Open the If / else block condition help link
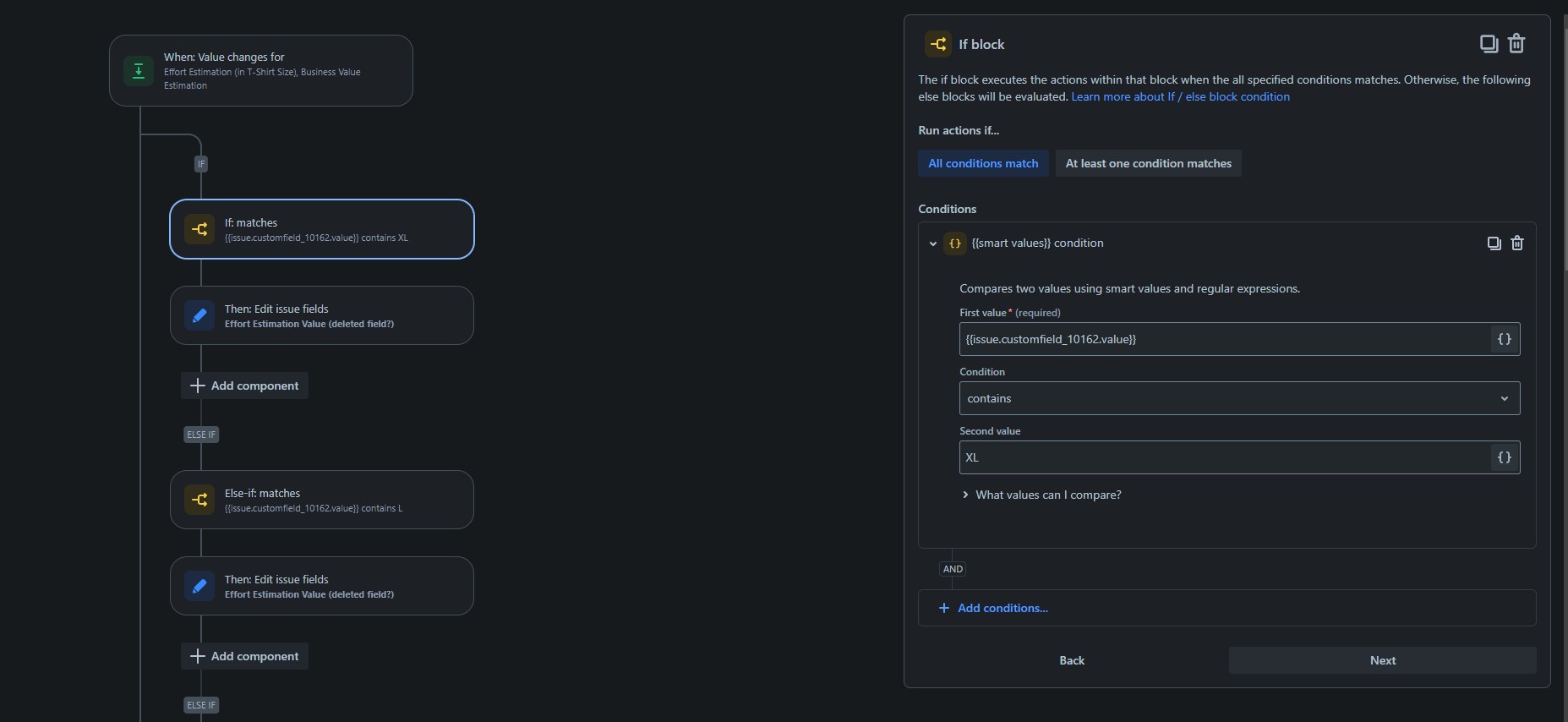 coord(1180,96)
